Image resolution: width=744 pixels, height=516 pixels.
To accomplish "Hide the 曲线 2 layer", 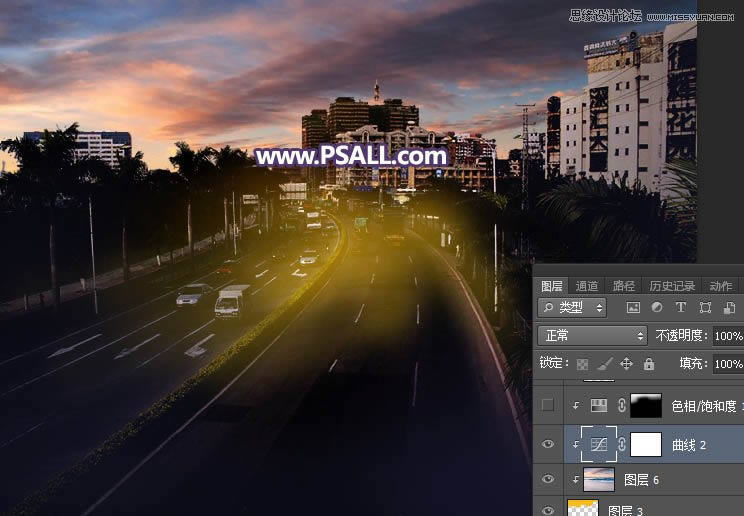I will 547,444.
